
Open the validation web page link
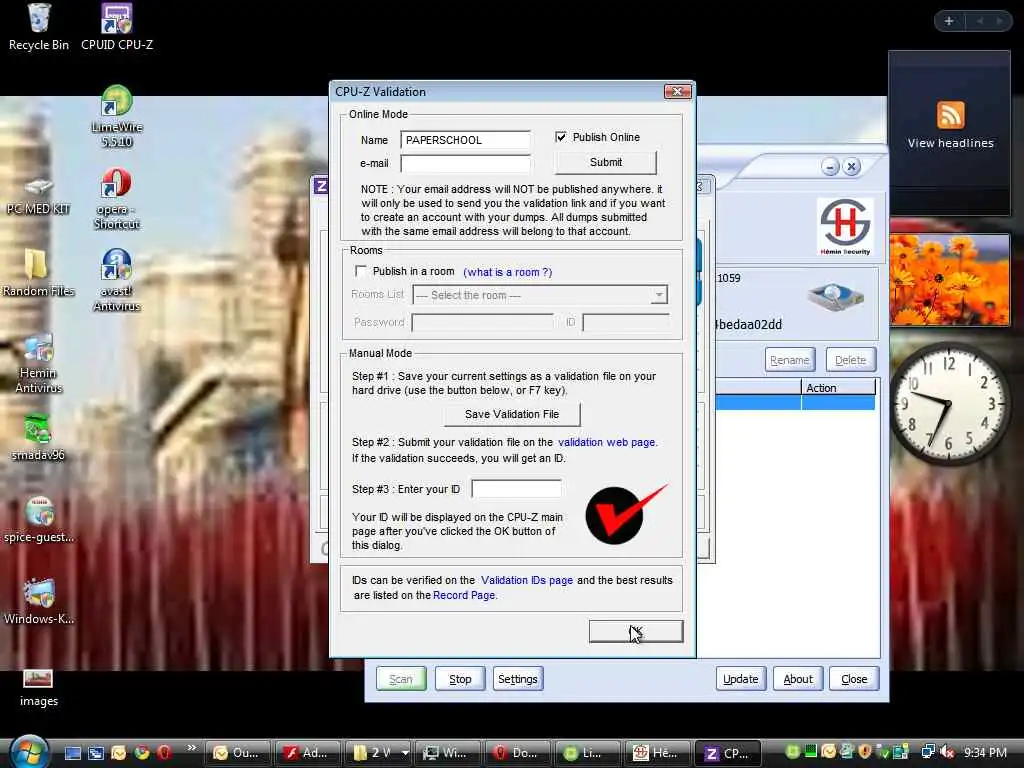click(606, 442)
